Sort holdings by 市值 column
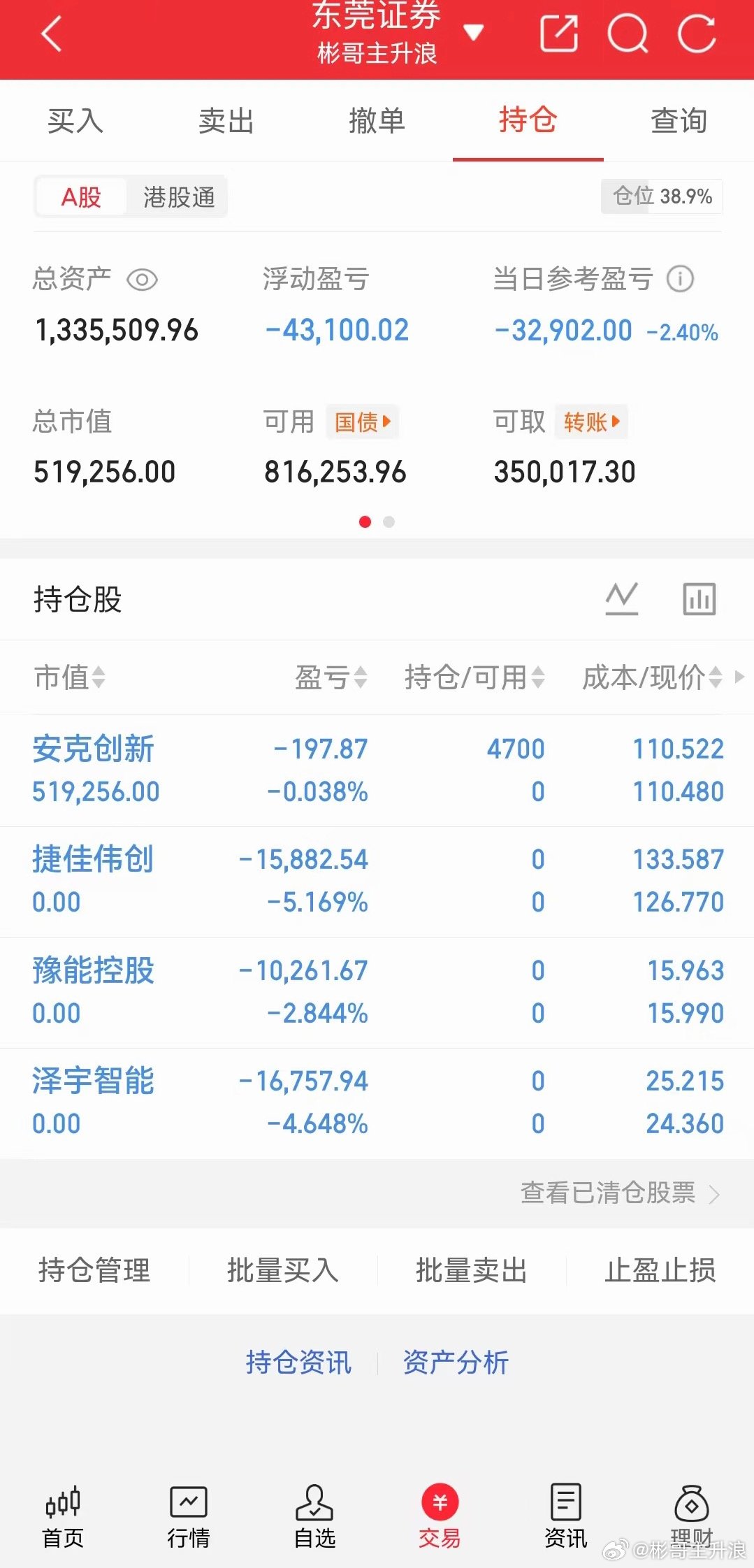The image size is (754, 1568). (x=70, y=677)
